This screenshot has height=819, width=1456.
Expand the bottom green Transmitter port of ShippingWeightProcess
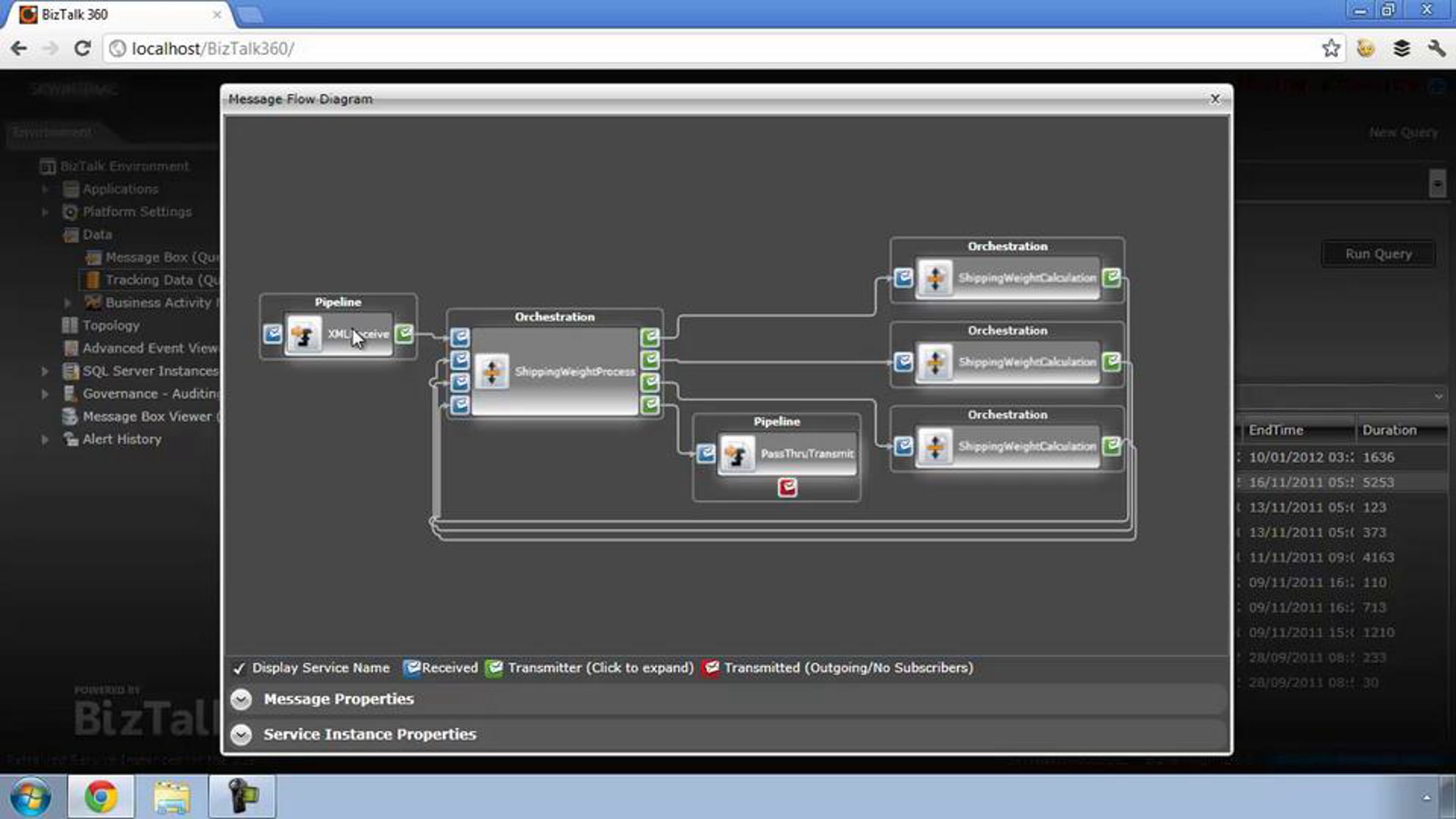tap(650, 405)
